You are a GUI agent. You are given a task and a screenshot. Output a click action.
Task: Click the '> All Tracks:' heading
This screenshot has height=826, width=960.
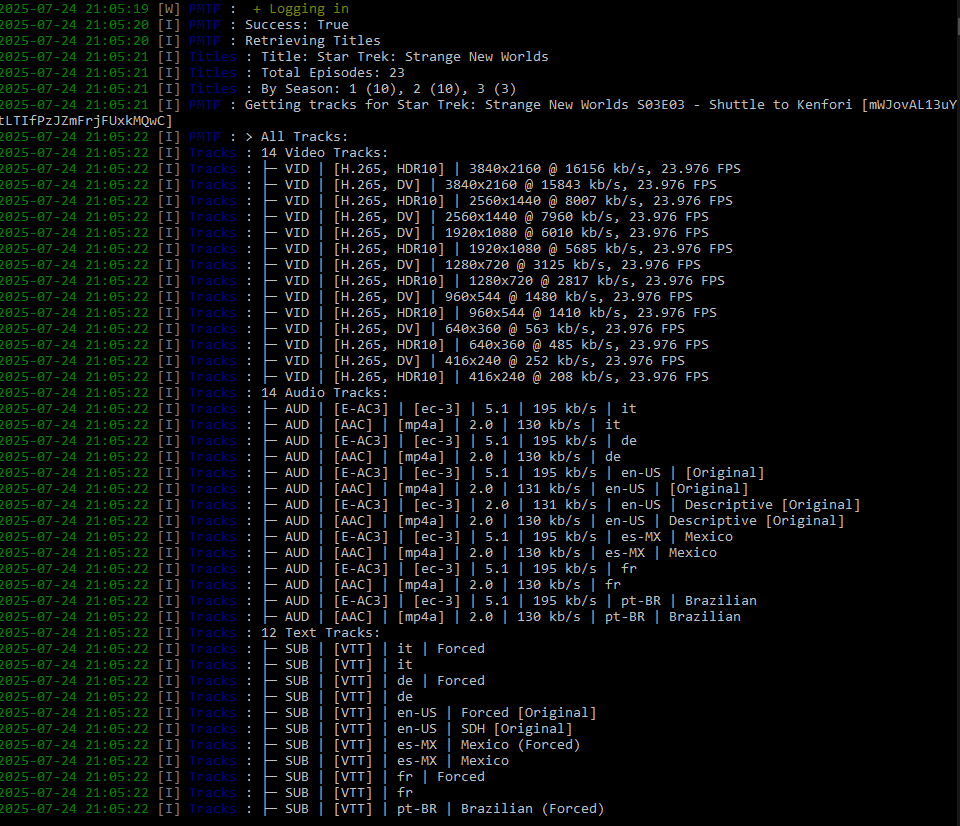(x=296, y=137)
